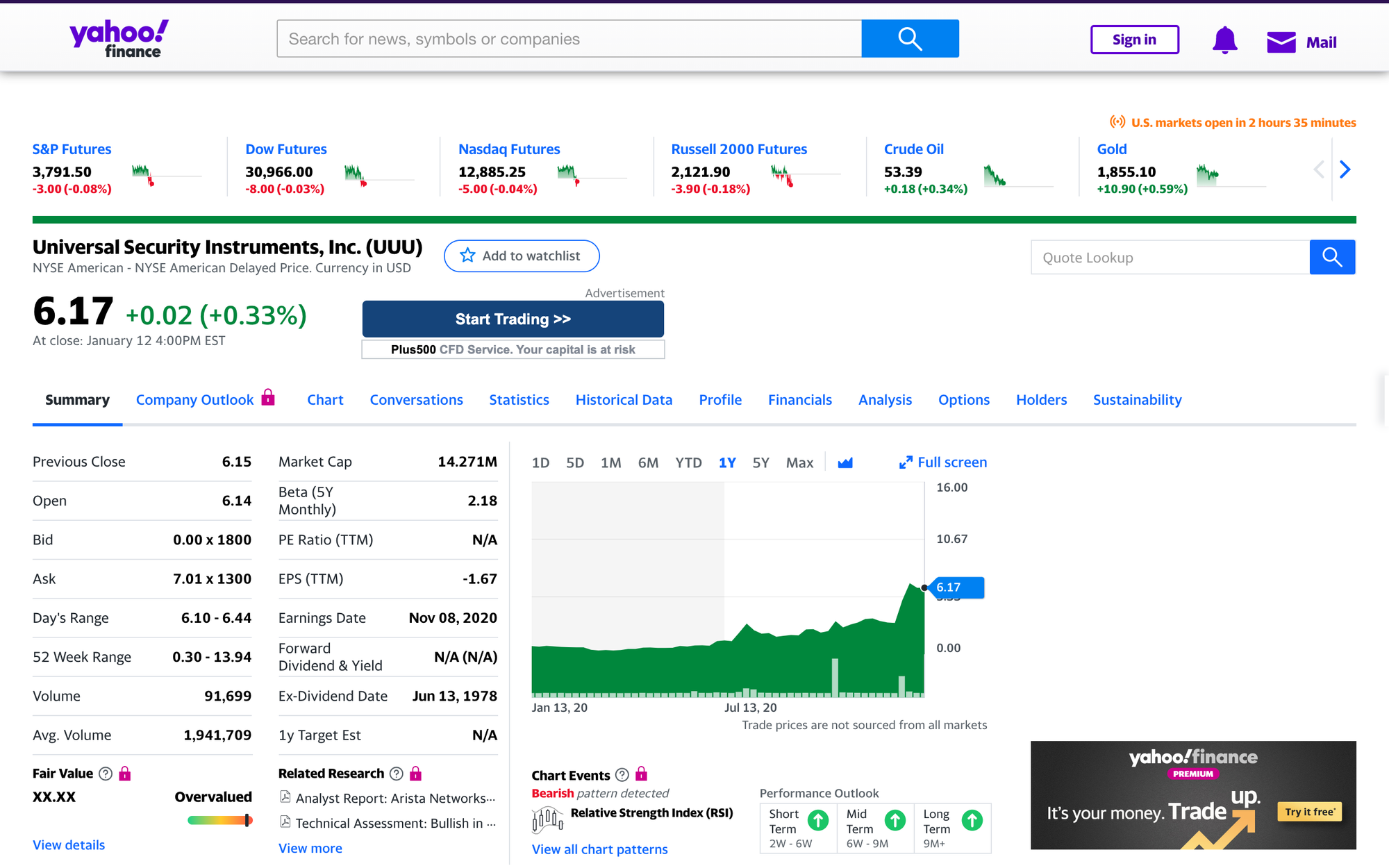Click the search magnifying glass icon
This screenshot has height=868, width=1389.
[910, 38]
